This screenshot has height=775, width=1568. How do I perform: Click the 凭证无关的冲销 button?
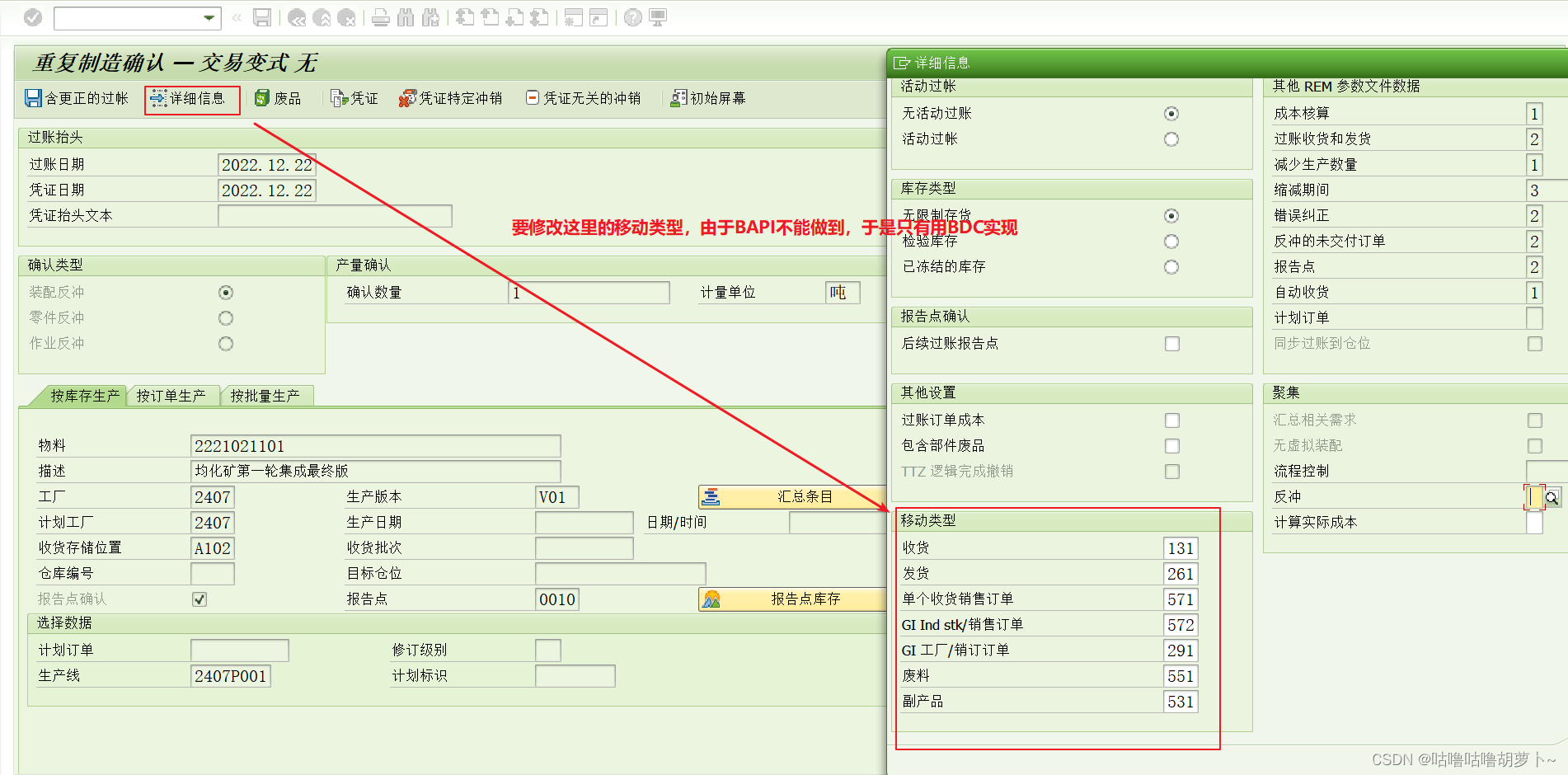click(x=584, y=98)
